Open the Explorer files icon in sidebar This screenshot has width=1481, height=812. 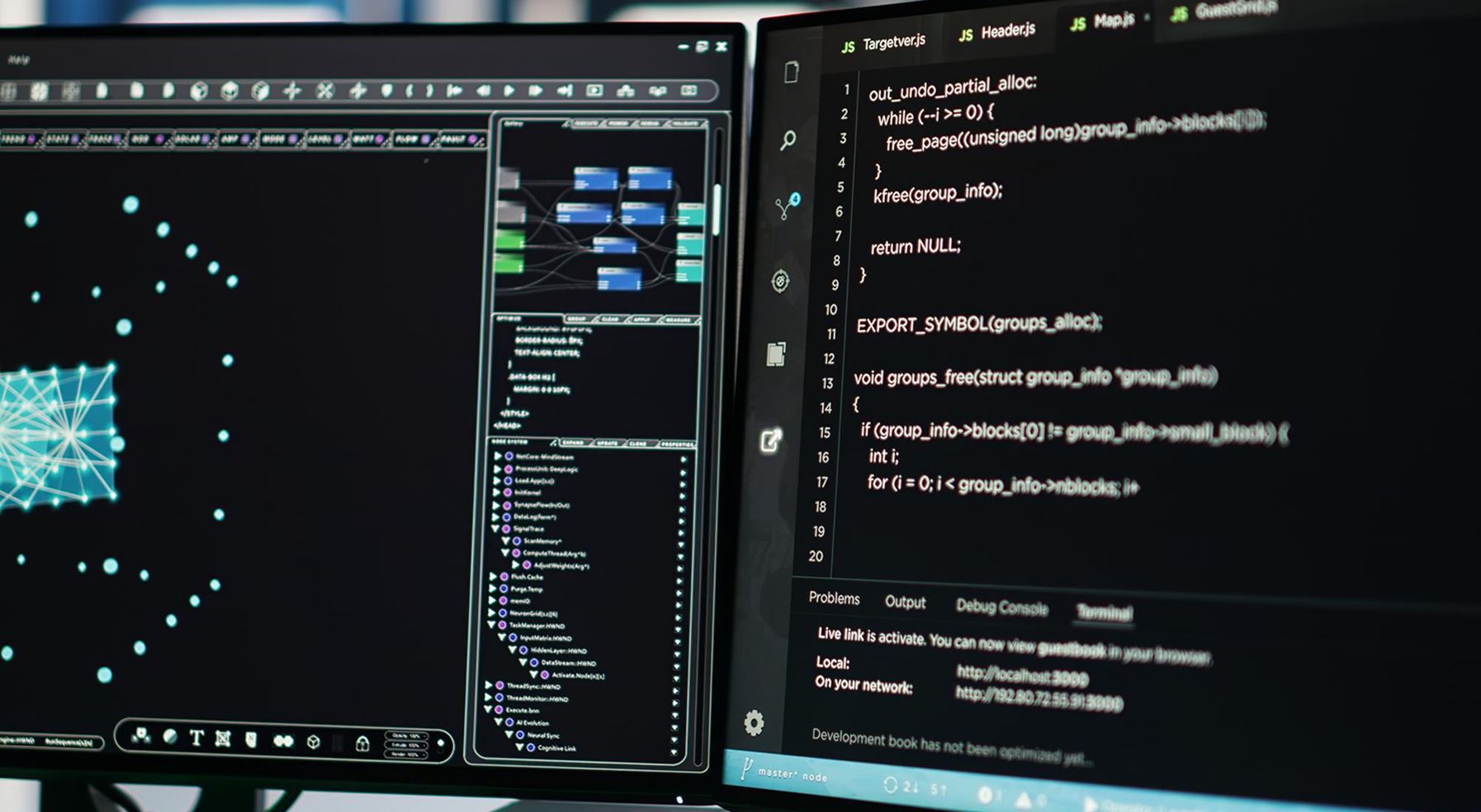791,73
